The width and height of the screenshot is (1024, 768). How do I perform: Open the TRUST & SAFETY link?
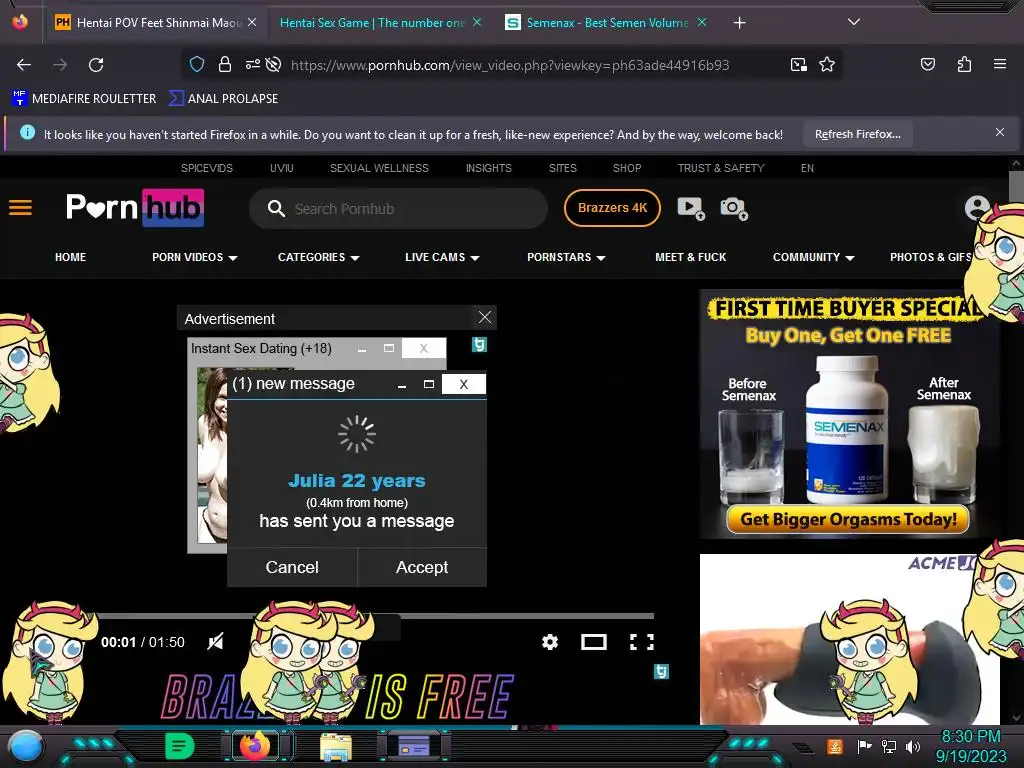(721, 168)
